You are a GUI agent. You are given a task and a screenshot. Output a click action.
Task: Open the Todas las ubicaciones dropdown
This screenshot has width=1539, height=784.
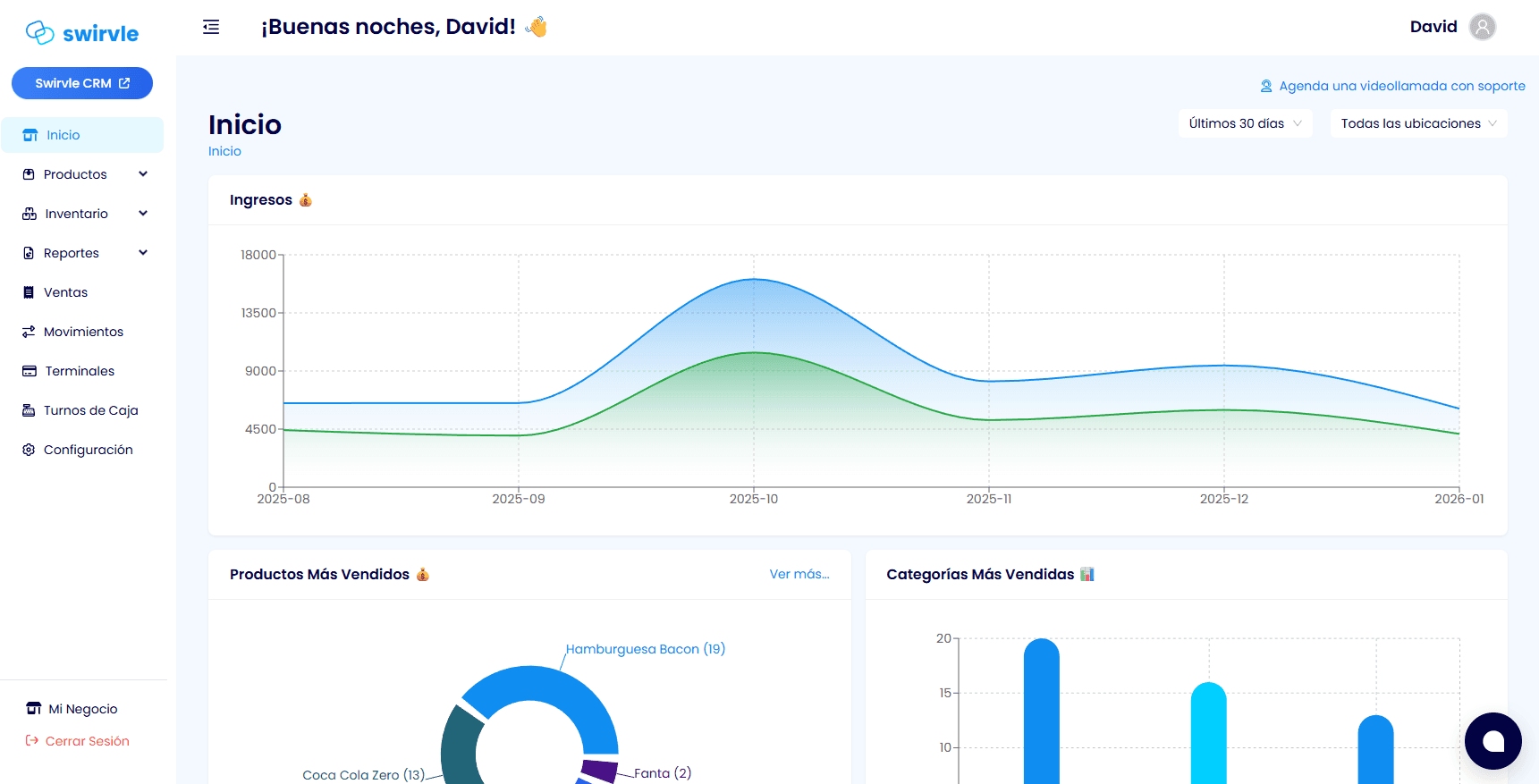(1418, 123)
